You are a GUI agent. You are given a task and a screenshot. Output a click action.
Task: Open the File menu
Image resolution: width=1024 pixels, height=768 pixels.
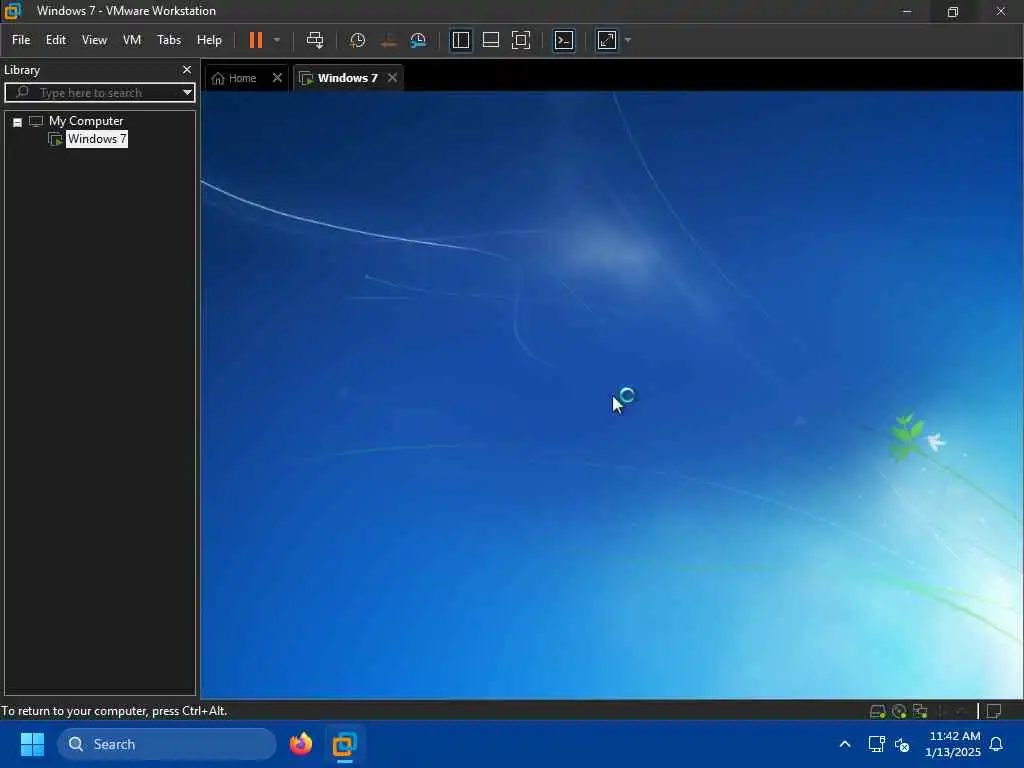[x=21, y=40]
